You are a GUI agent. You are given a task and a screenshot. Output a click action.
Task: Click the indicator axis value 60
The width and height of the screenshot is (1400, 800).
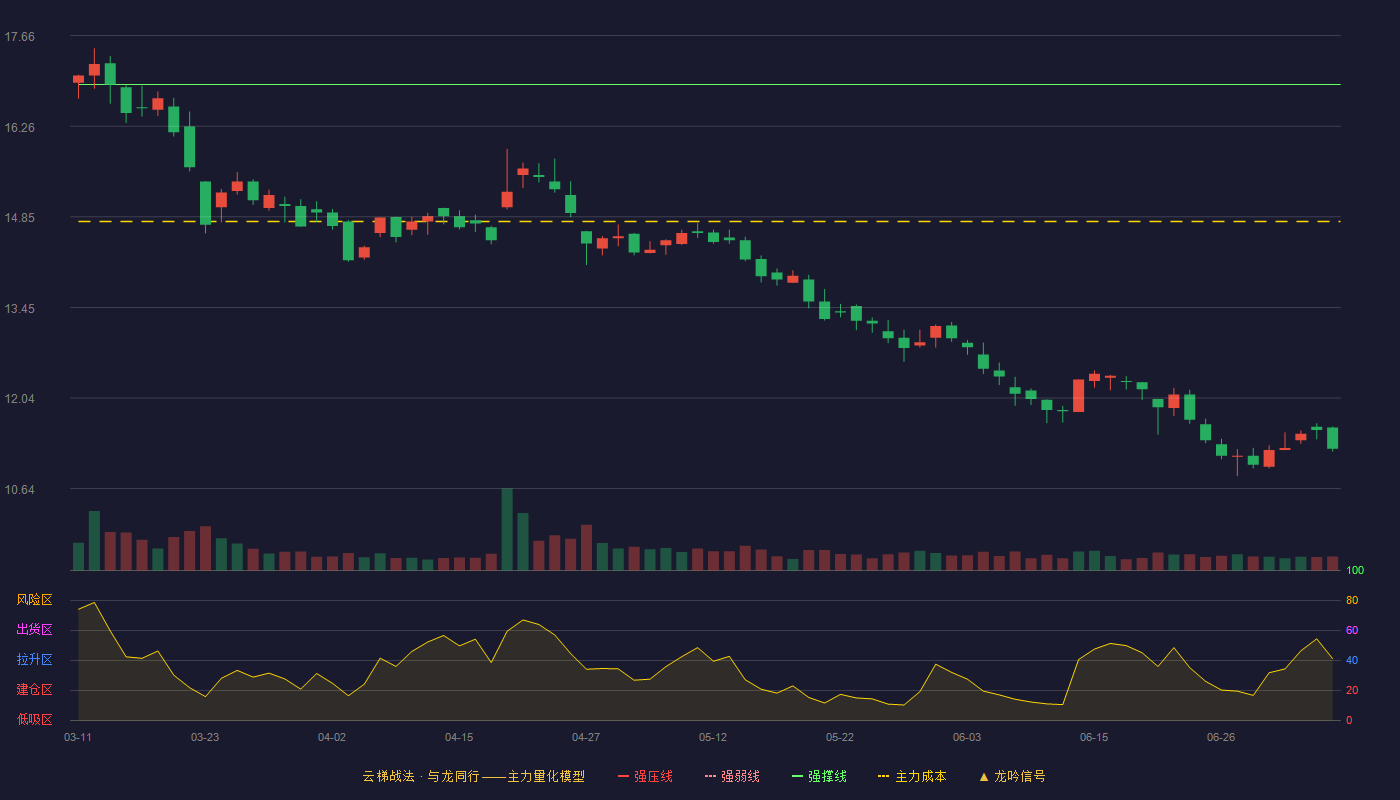click(x=1352, y=630)
